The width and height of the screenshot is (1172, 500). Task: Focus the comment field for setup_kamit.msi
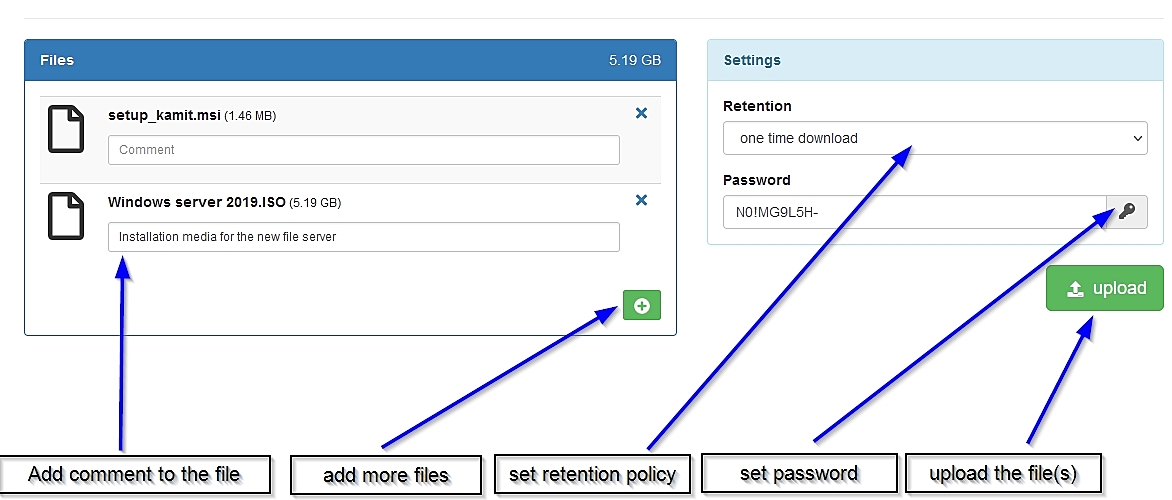pos(363,150)
